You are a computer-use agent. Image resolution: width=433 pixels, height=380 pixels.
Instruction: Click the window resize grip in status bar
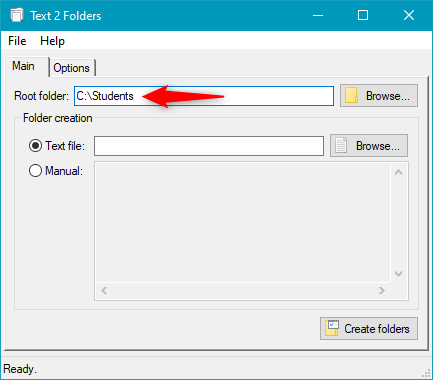[x=427, y=373]
